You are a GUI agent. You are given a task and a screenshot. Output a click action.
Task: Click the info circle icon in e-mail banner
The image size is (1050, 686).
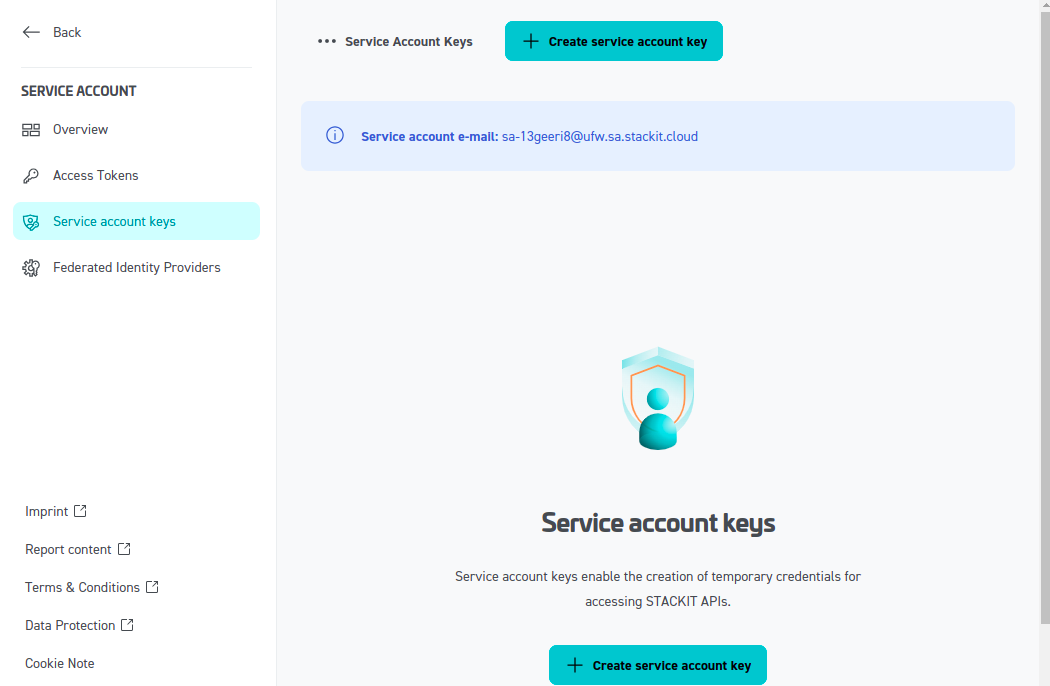[x=335, y=135]
